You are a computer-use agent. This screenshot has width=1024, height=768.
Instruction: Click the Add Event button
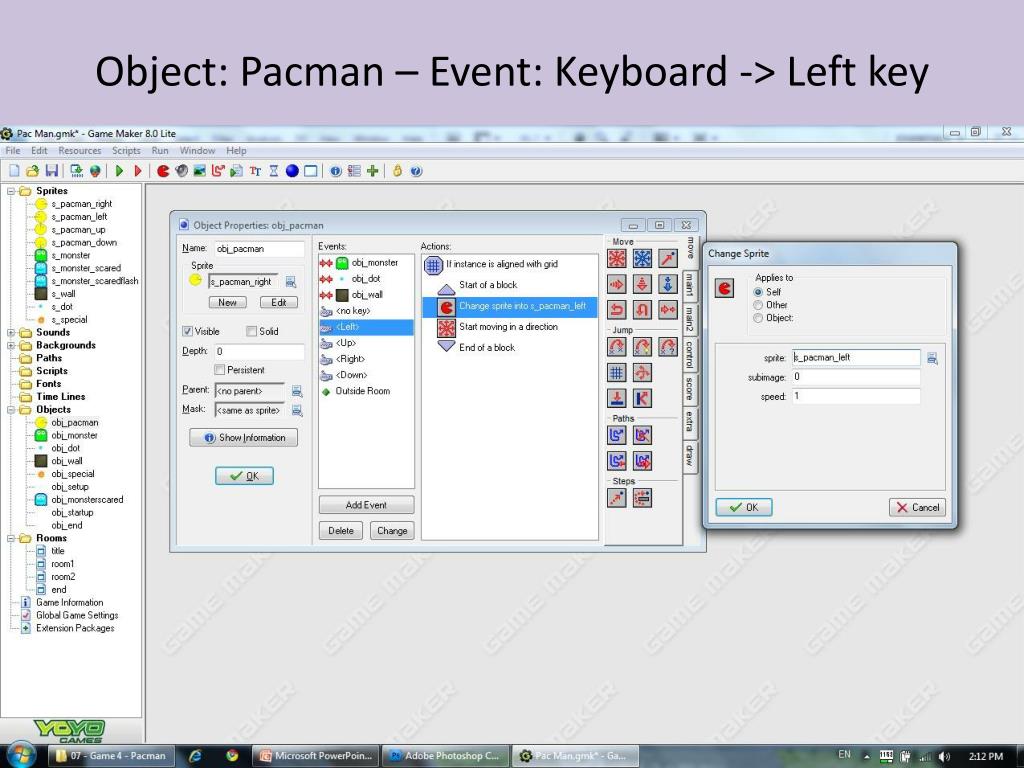coord(366,505)
